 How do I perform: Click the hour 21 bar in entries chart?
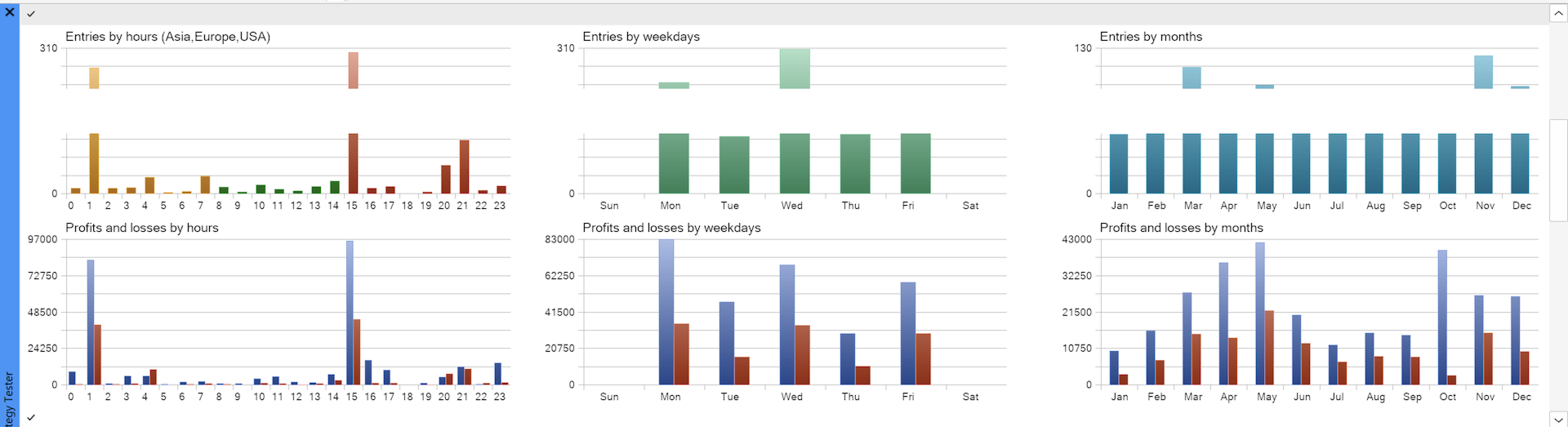pyautogui.click(x=464, y=167)
